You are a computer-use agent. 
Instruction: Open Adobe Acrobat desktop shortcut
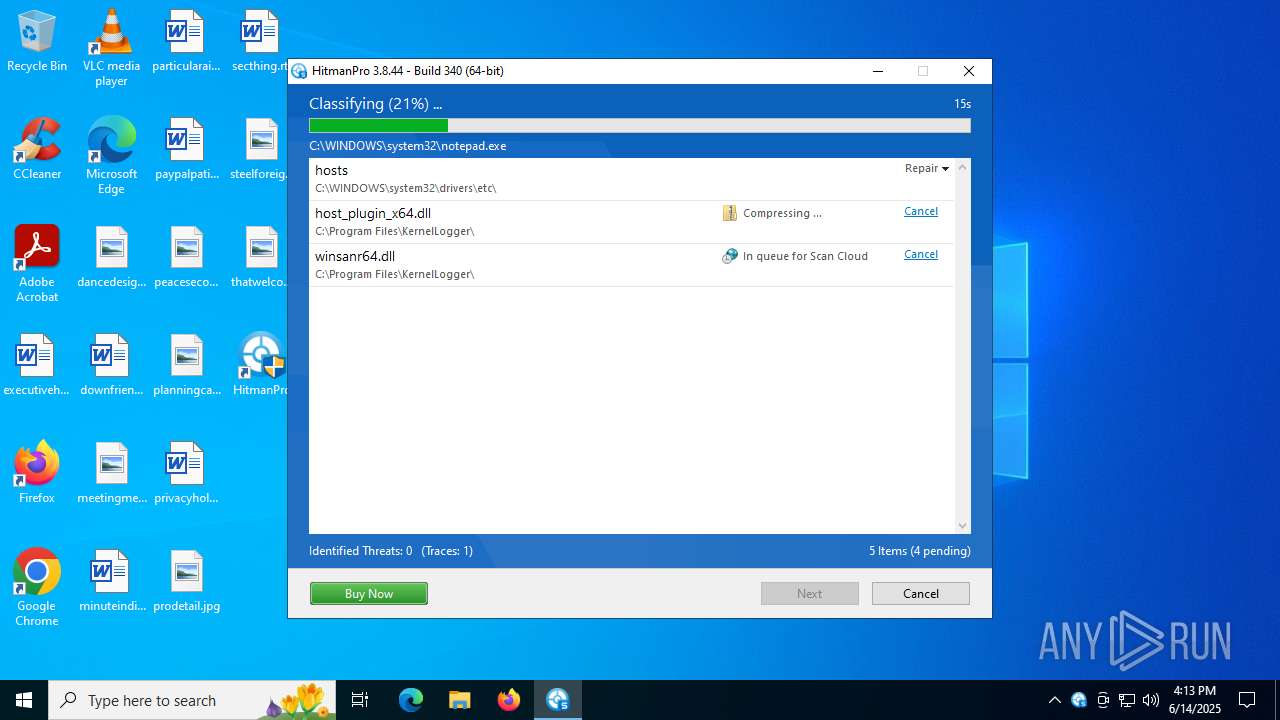pos(37,264)
